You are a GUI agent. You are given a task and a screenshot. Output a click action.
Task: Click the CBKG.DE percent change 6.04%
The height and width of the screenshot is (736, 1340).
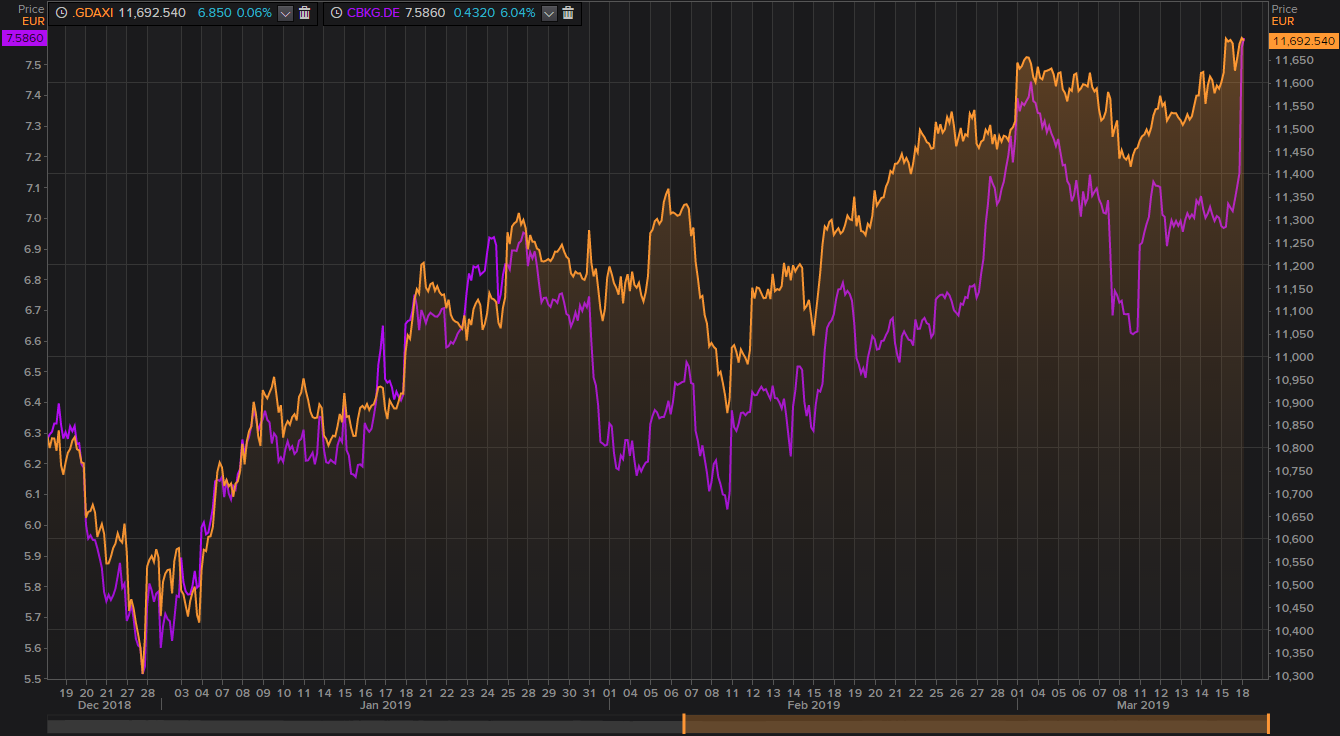pos(518,13)
